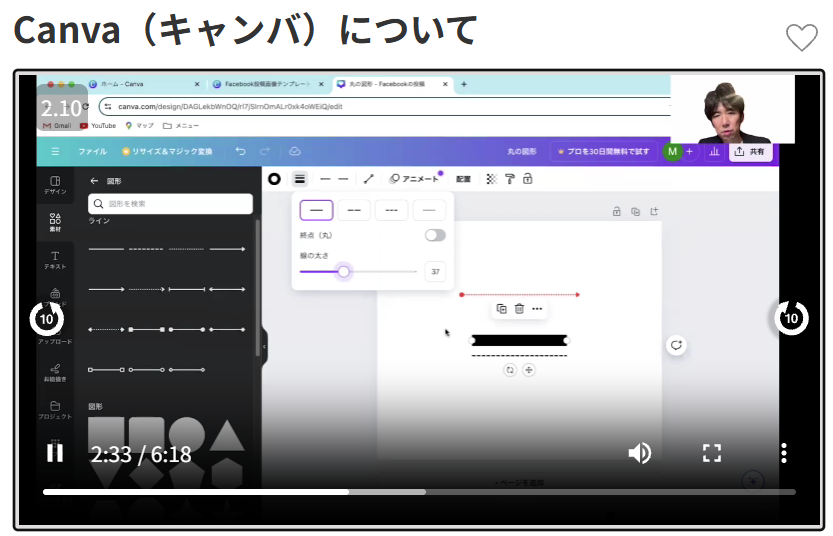The height and width of the screenshot is (536, 833).
Task: Click the rotate handle below the line
Action: click(x=509, y=370)
